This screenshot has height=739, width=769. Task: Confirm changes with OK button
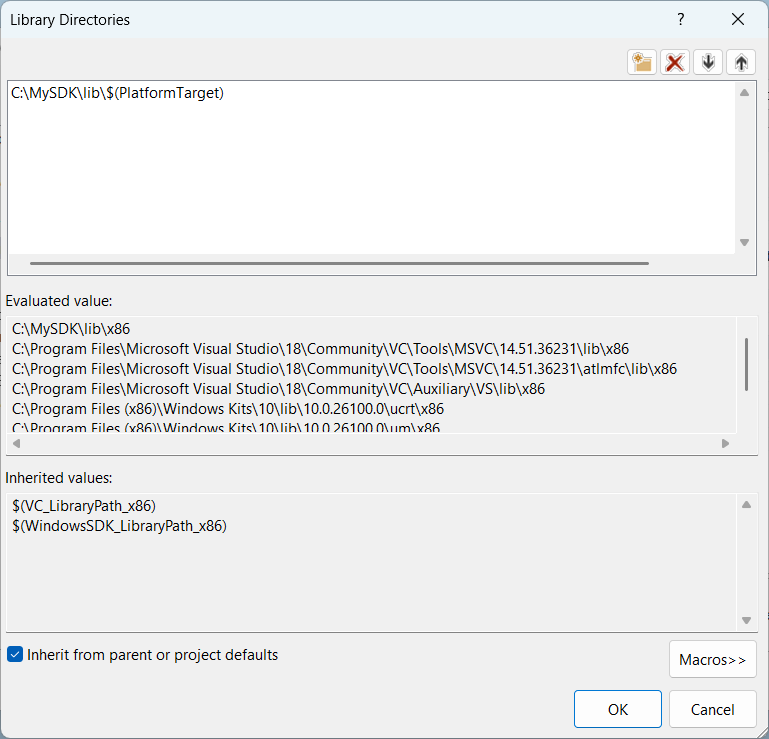[x=617, y=709]
